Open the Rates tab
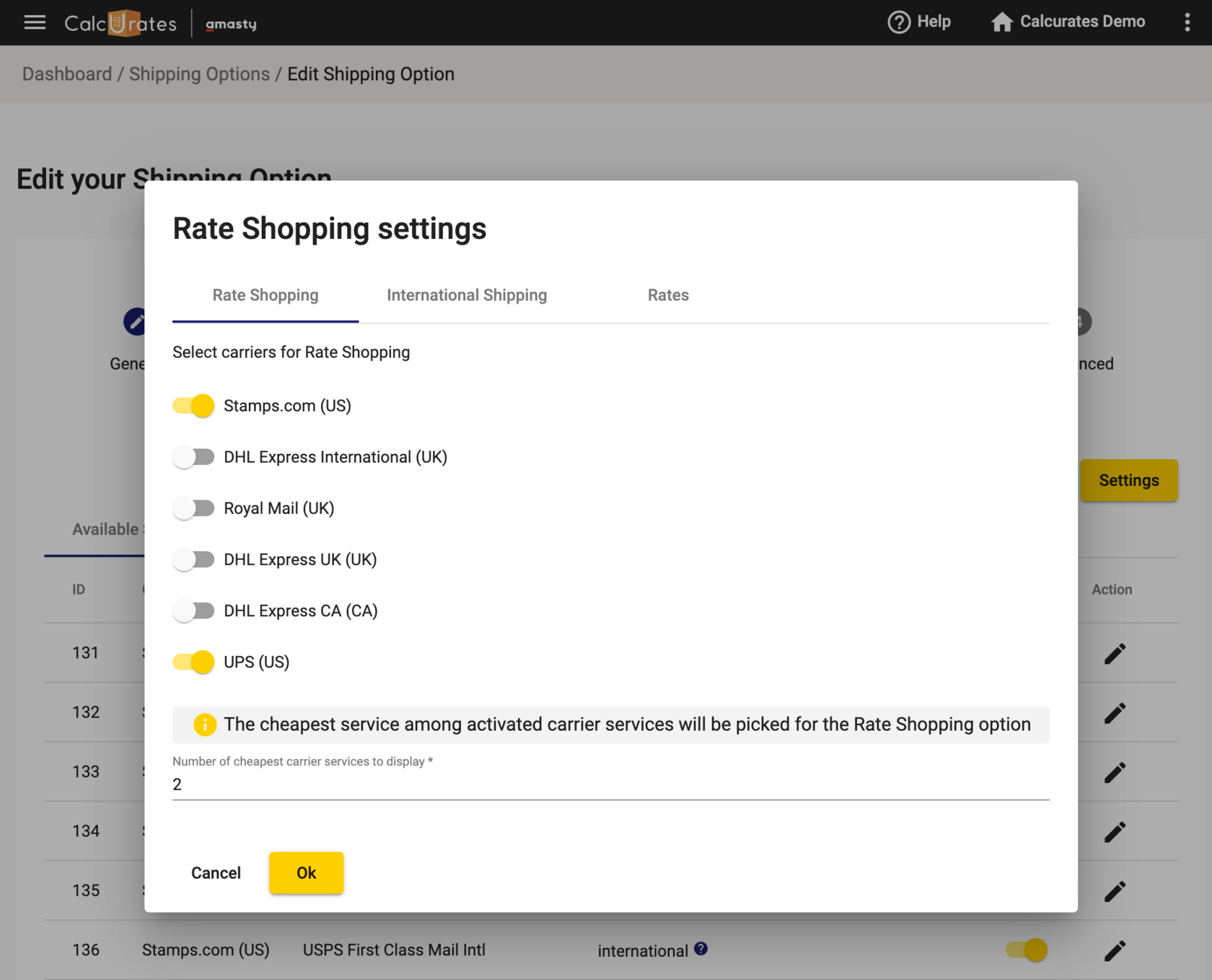1212x980 pixels. coord(667,295)
